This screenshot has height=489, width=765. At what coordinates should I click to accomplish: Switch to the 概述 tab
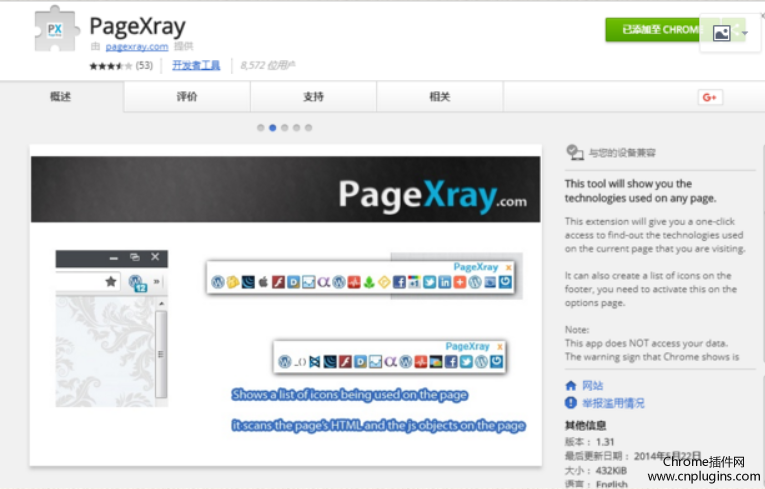click(x=61, y=97)
